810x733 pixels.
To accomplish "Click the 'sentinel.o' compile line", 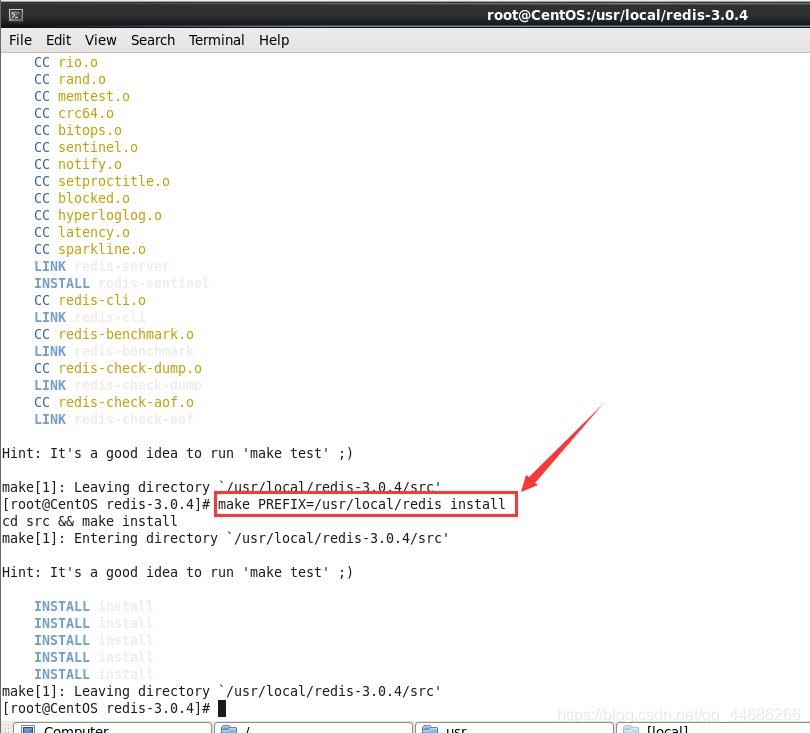I will coord(86,148).
